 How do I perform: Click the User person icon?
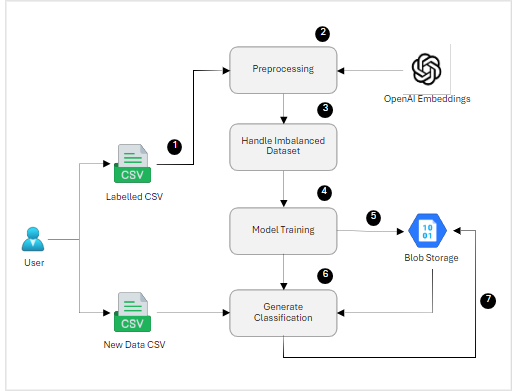33,239
